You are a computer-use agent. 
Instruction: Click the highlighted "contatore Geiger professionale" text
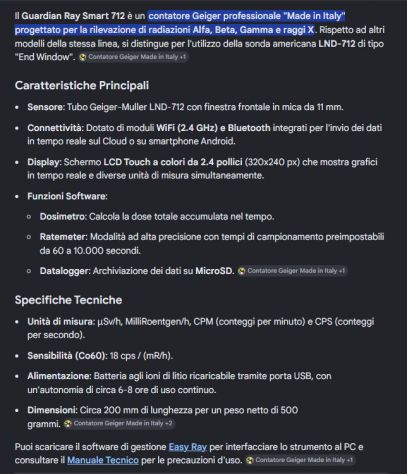tap(212, 16)
